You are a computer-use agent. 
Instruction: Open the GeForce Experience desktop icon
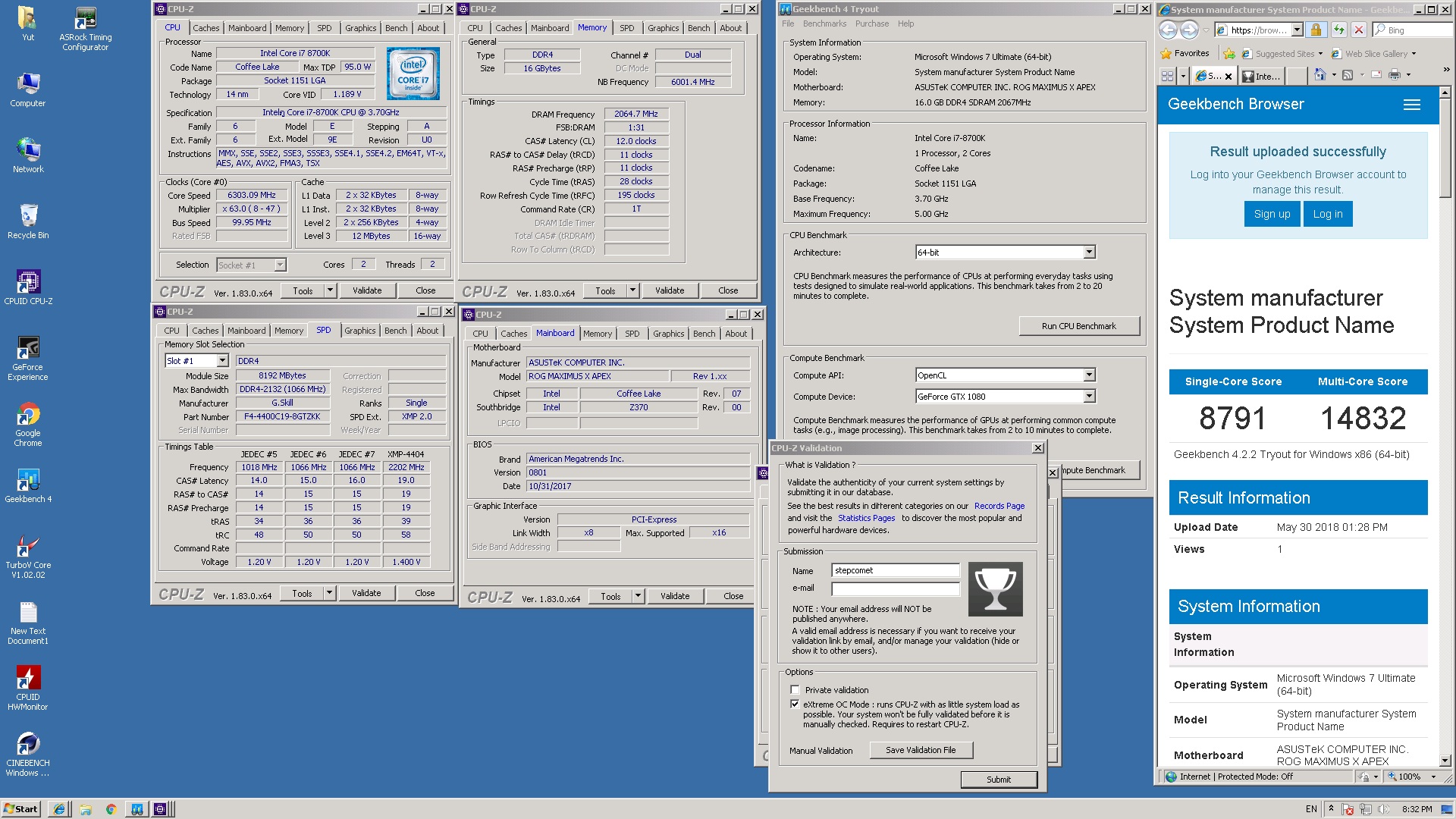tap(28, 358)
